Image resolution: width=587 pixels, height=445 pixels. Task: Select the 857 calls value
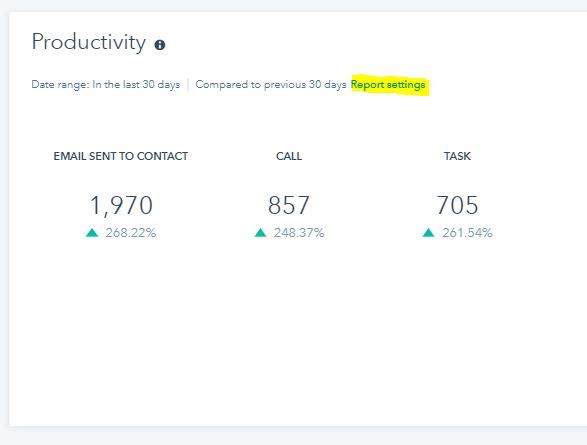[x=289, y=205]
